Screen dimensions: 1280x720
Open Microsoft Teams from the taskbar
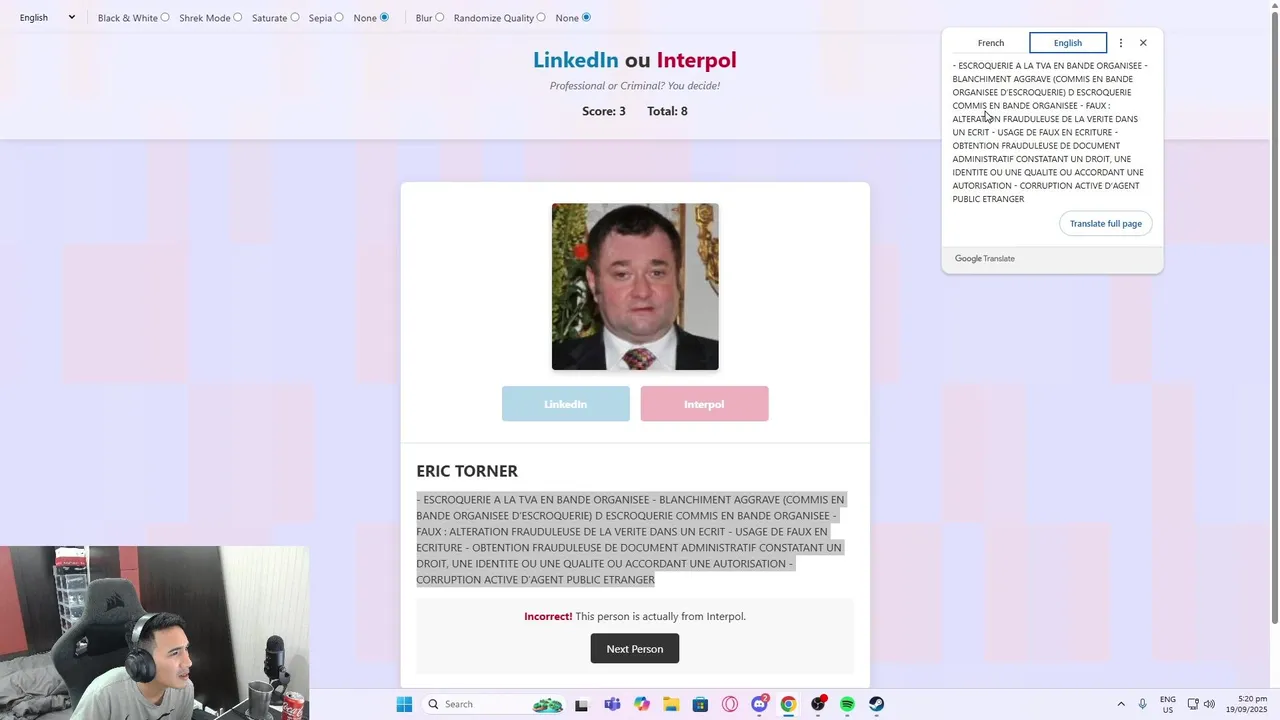[612, 704]
